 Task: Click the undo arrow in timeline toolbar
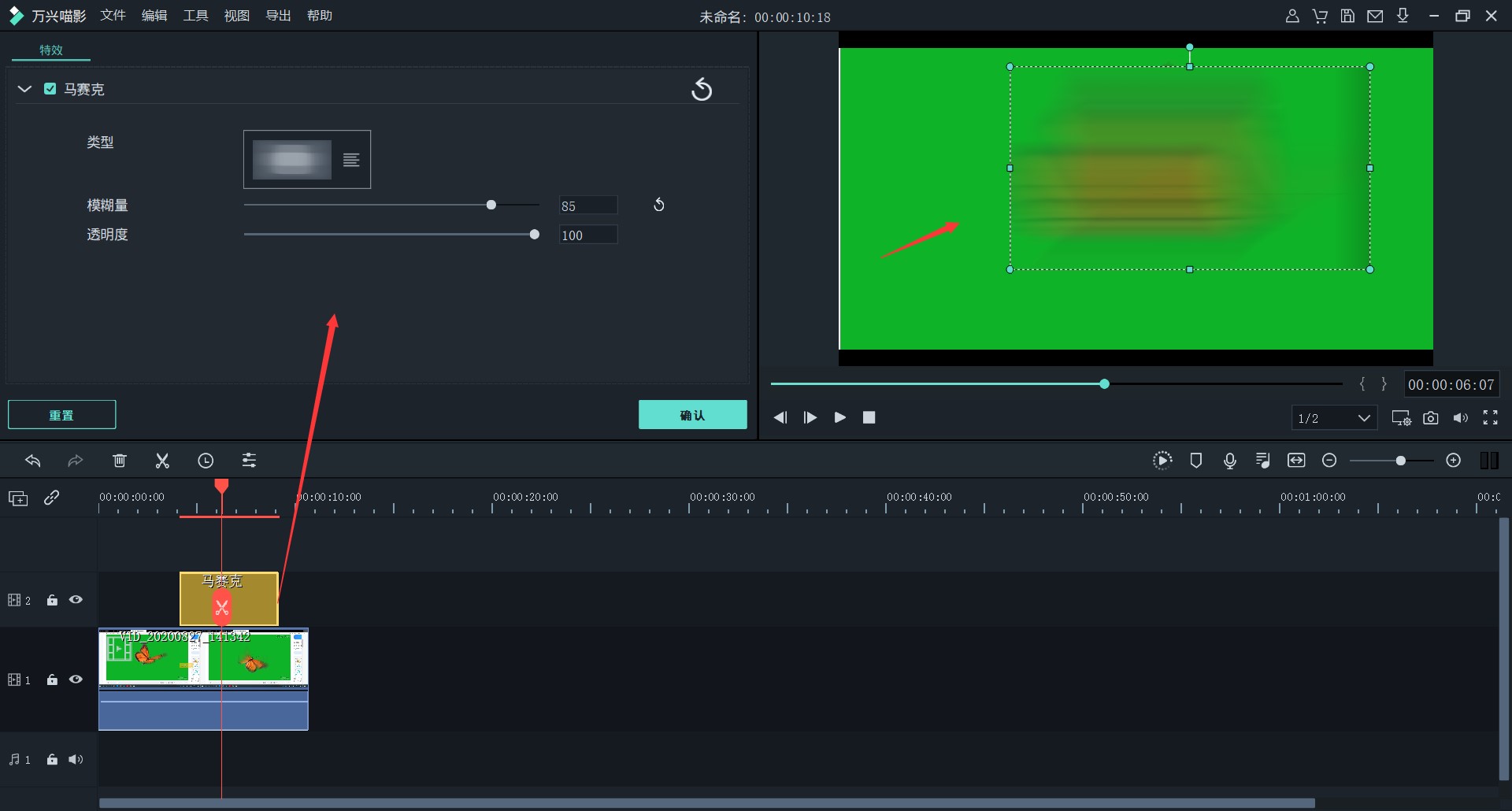[x=33, y=461]
